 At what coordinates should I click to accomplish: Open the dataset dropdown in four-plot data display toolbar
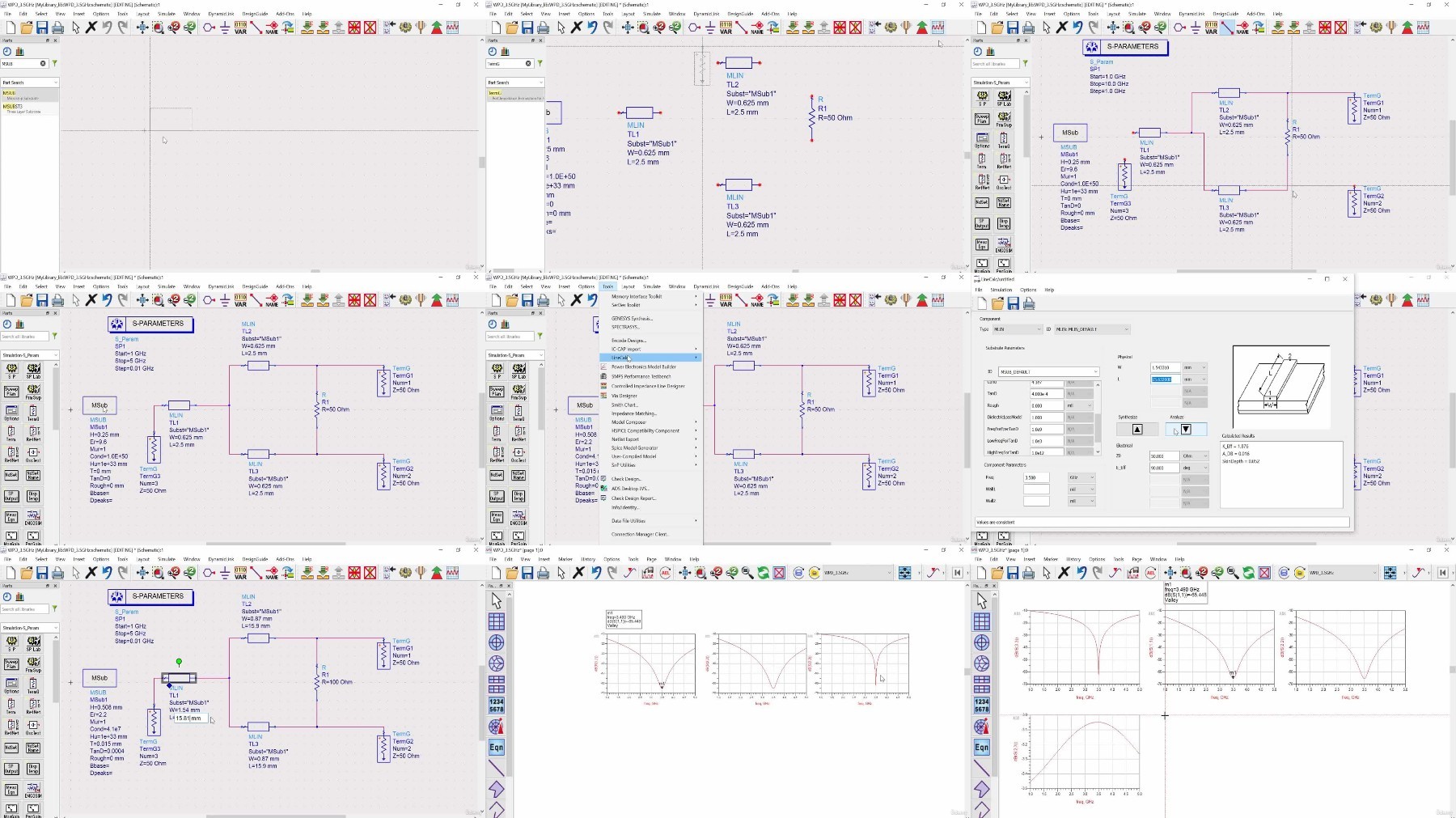point(1343,573)
